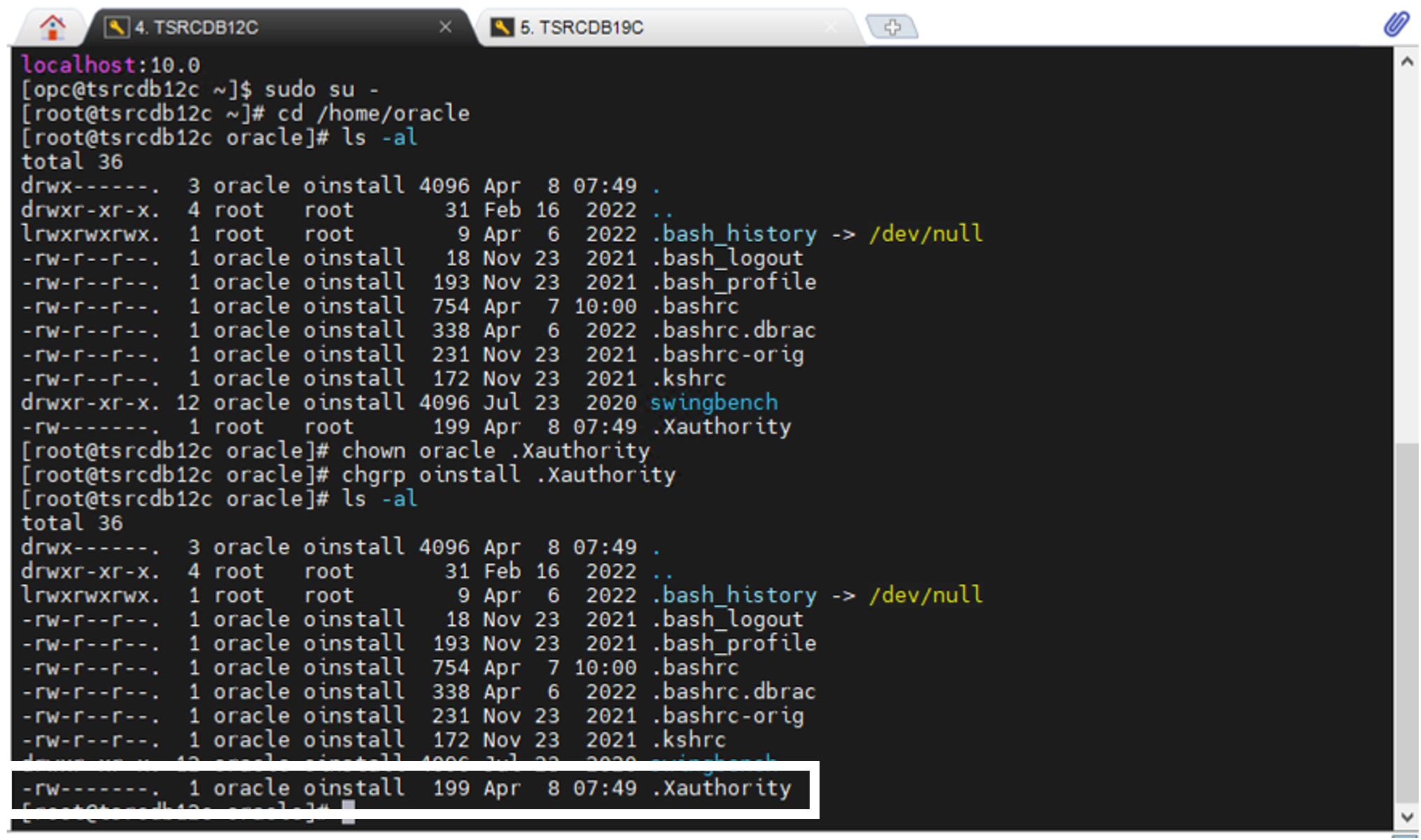
Task: Click the first '.bashrc.dbrac' file name
Action: click(734, 330)
